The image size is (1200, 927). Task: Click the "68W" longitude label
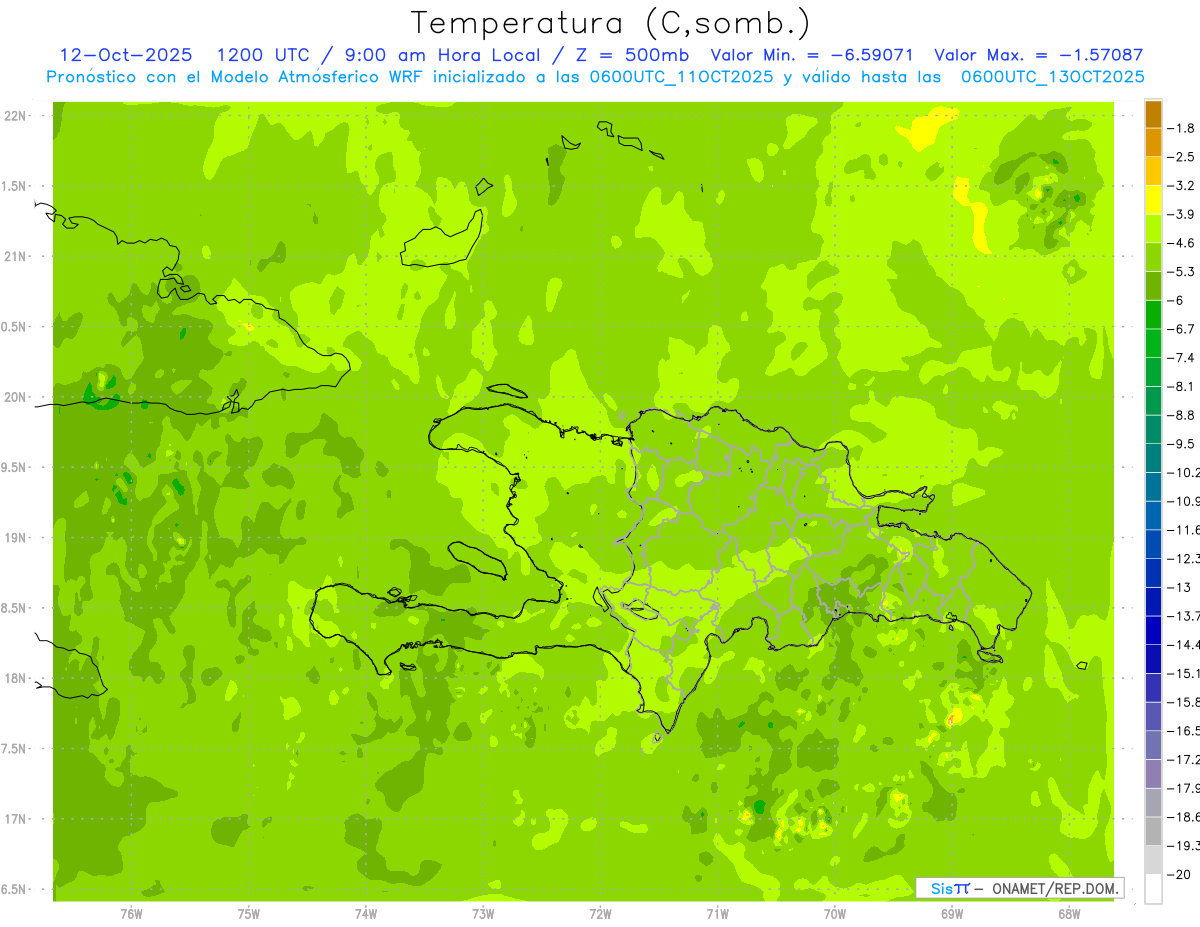point(1069,914)
